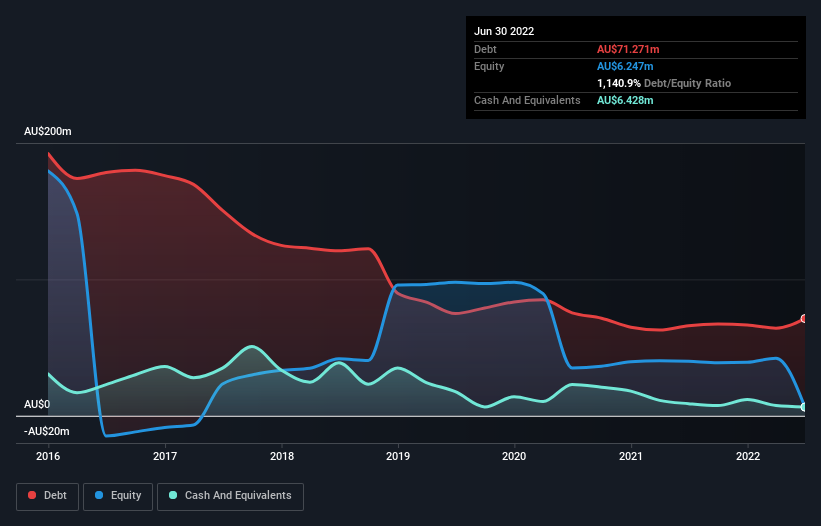The width and height of the screenshot is (821, 526).
Task: Click the blue Equity legend dot
Action: [x=99, y=495]
